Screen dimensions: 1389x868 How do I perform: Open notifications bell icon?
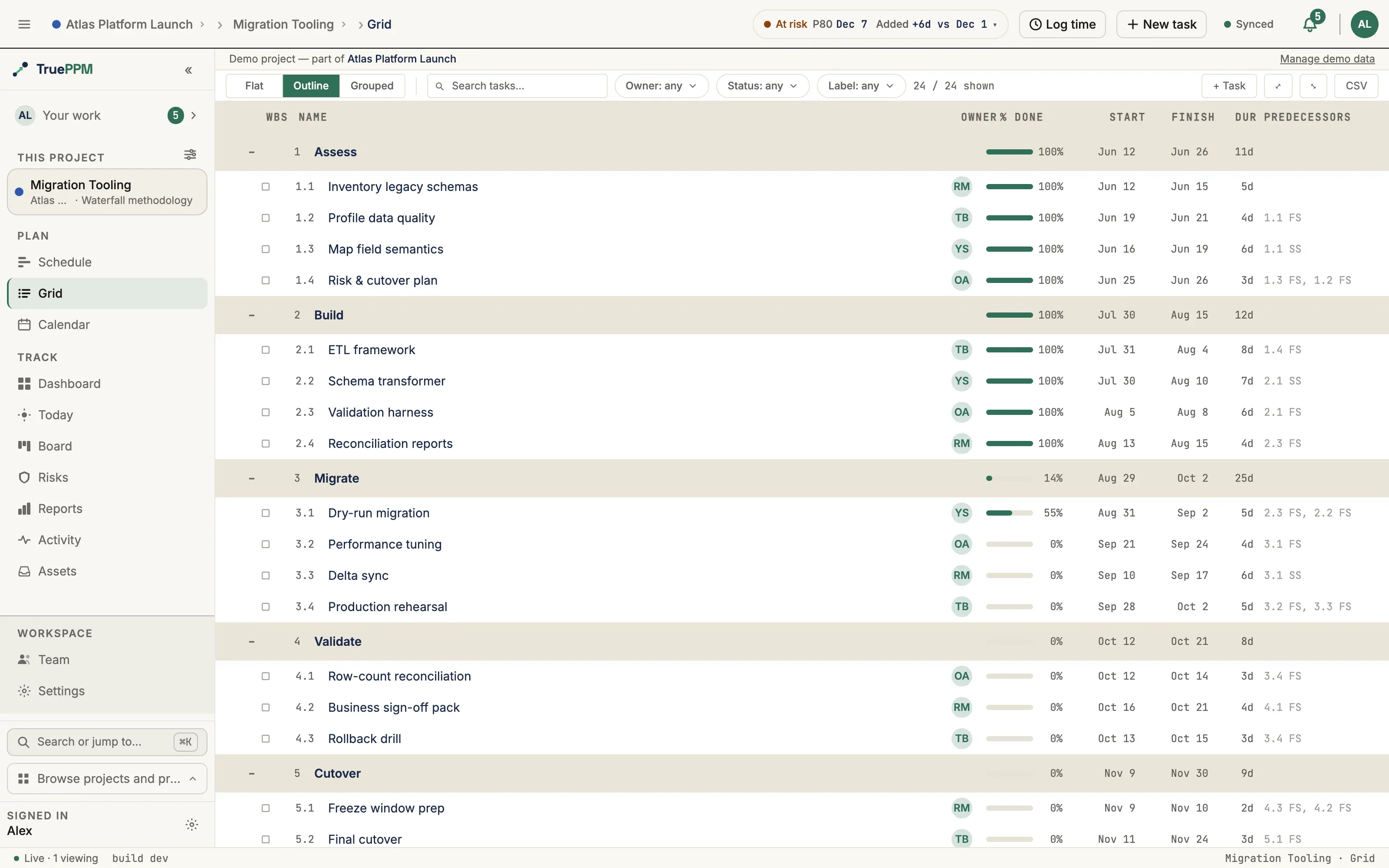(x=1310, y=24)
